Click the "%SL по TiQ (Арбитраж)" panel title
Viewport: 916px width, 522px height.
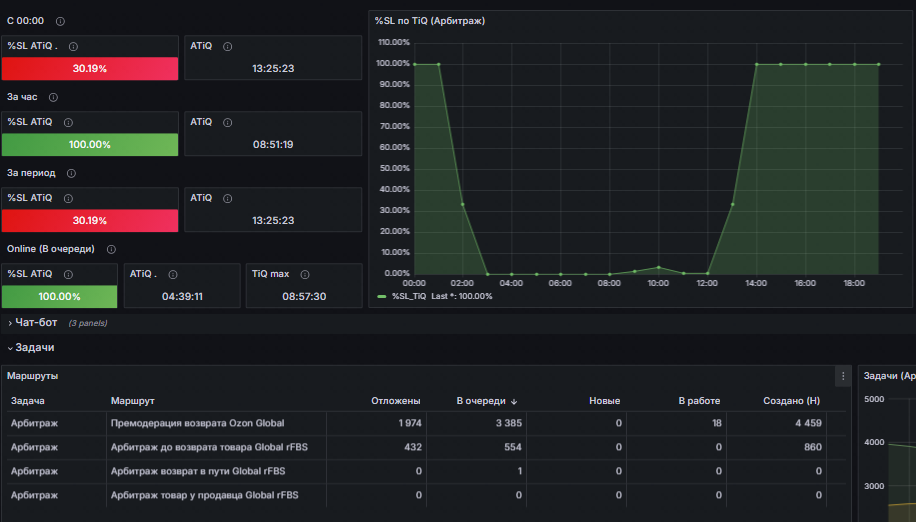point(430,20)
